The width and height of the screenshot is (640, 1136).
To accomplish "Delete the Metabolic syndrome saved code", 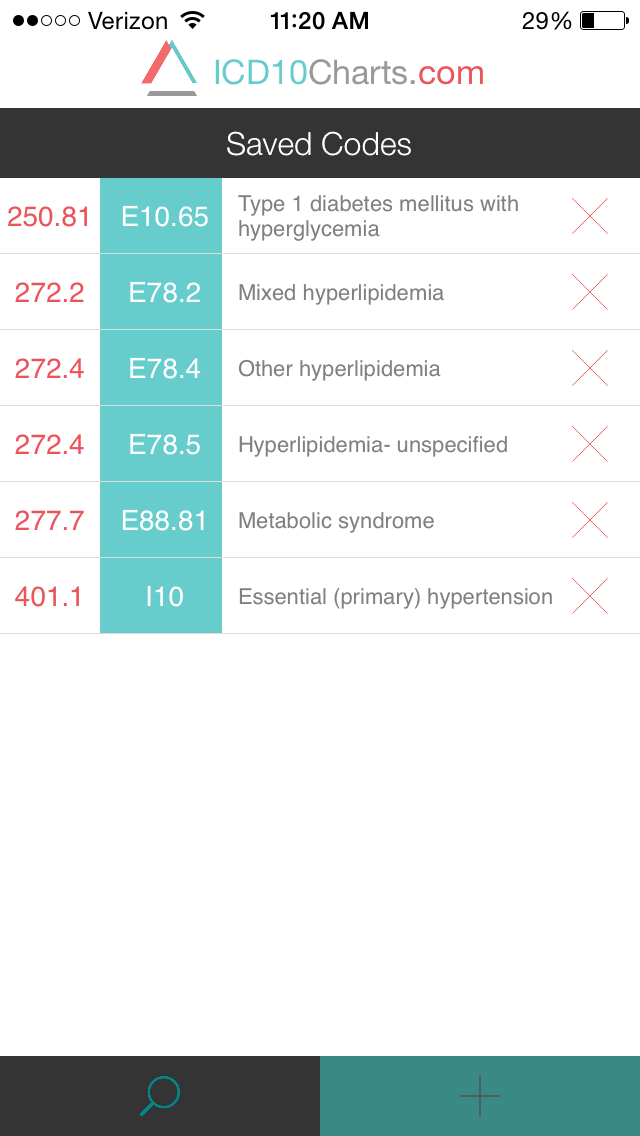I will (589, 520).
